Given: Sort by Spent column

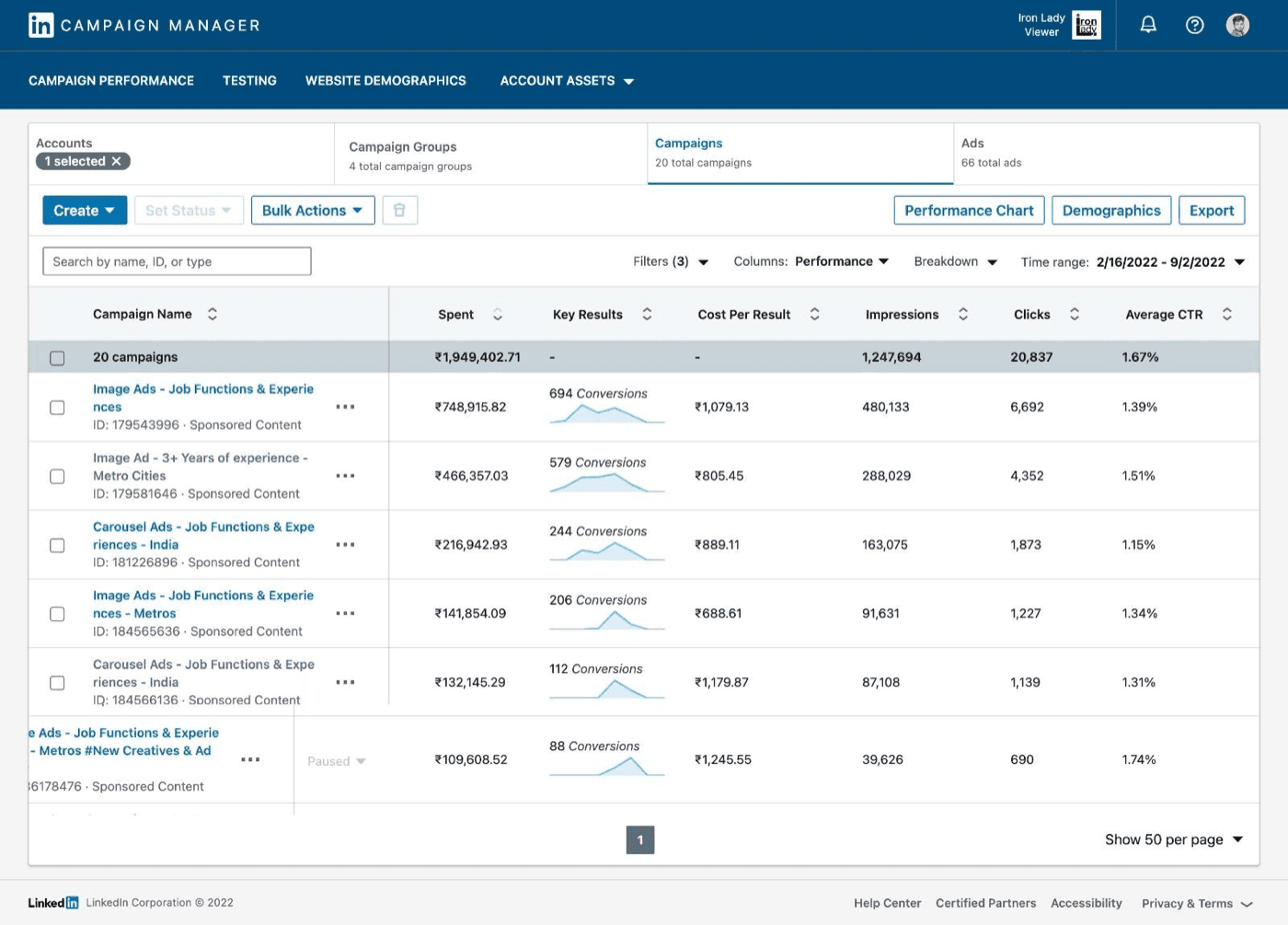Looking at the screenshot, I should point(498,314).
